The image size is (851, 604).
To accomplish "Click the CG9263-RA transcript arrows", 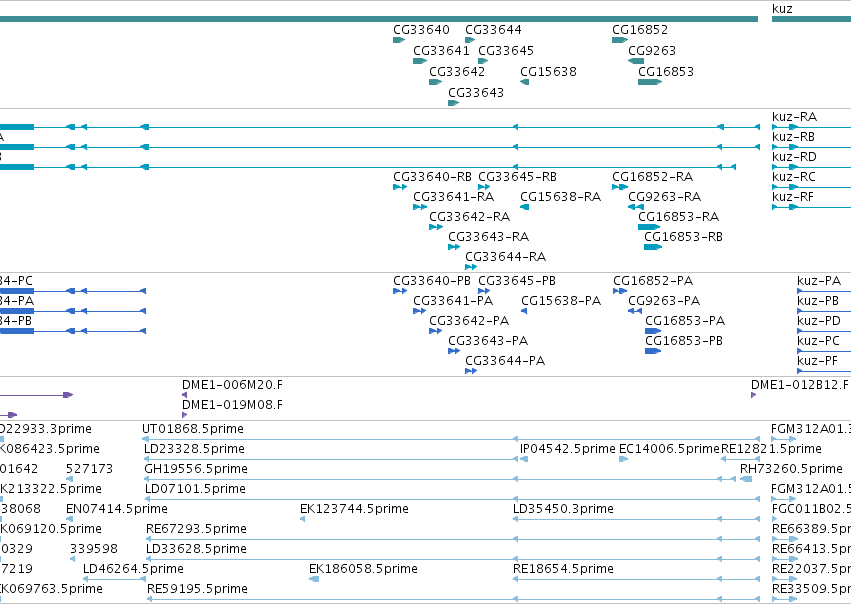I will click(636, 207).
